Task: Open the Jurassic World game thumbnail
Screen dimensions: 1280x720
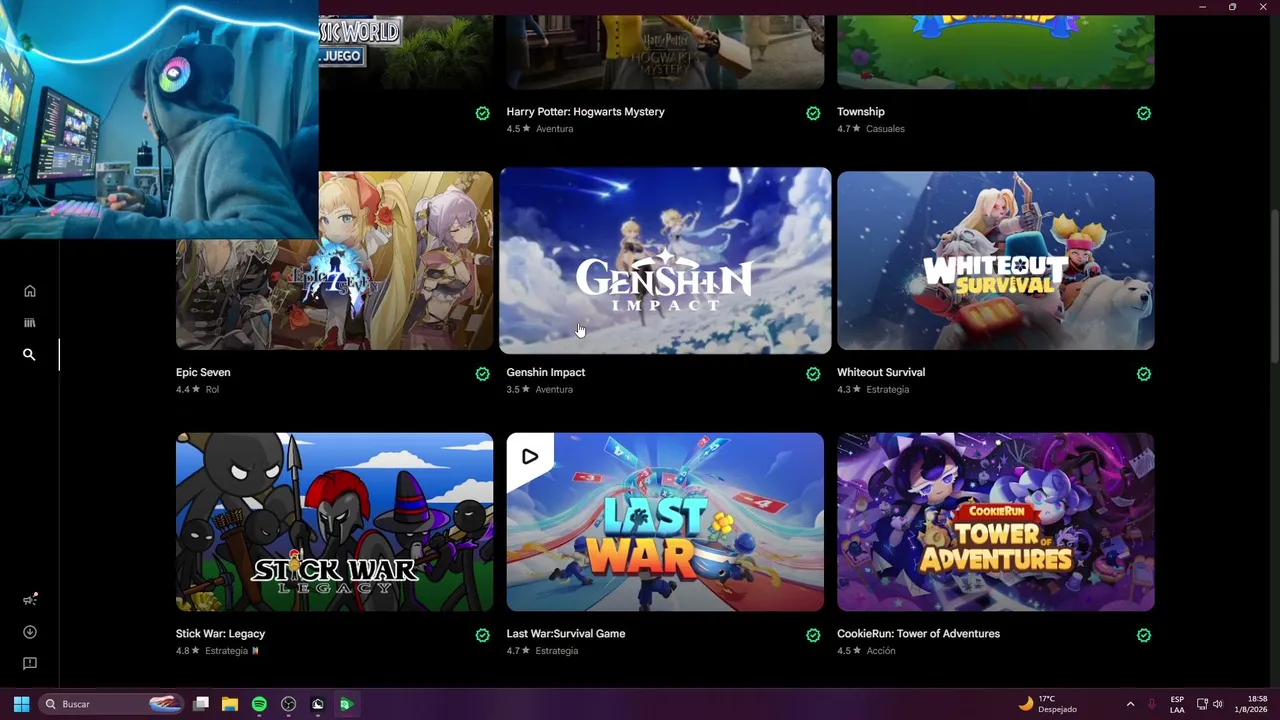Action: (406, 52)
